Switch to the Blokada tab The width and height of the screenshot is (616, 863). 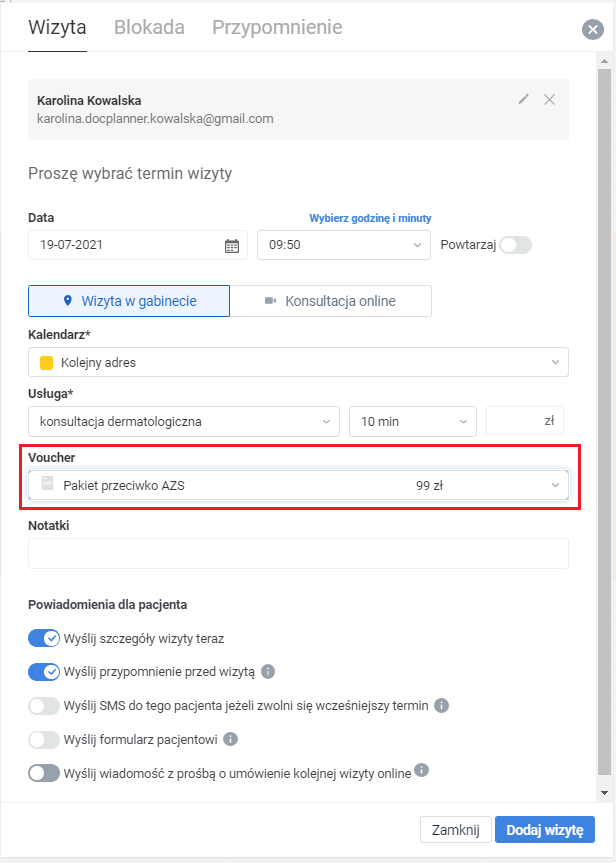pos(149,27)
